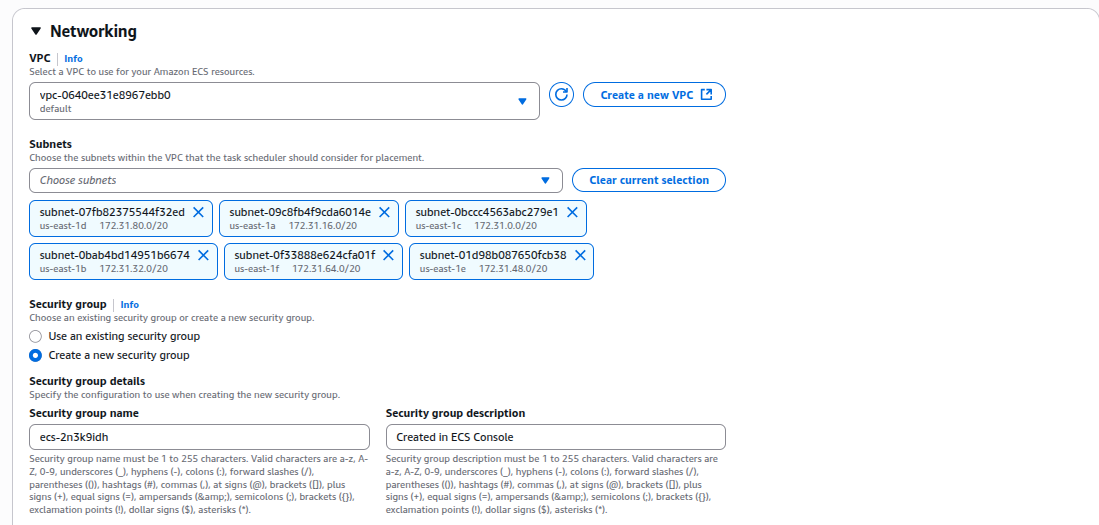
Task: Focus the Security group name field
Action: point(199,437)
